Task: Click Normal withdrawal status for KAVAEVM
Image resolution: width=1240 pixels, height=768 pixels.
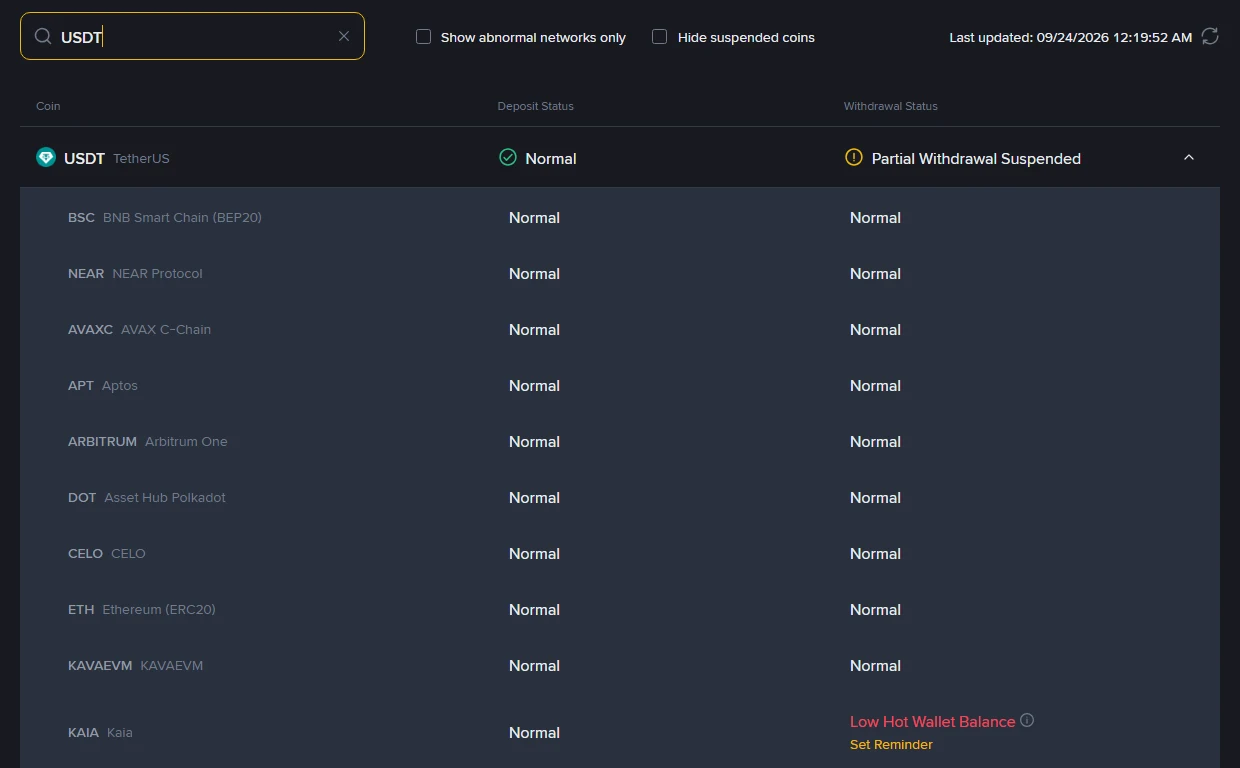Action: (875, 665)
